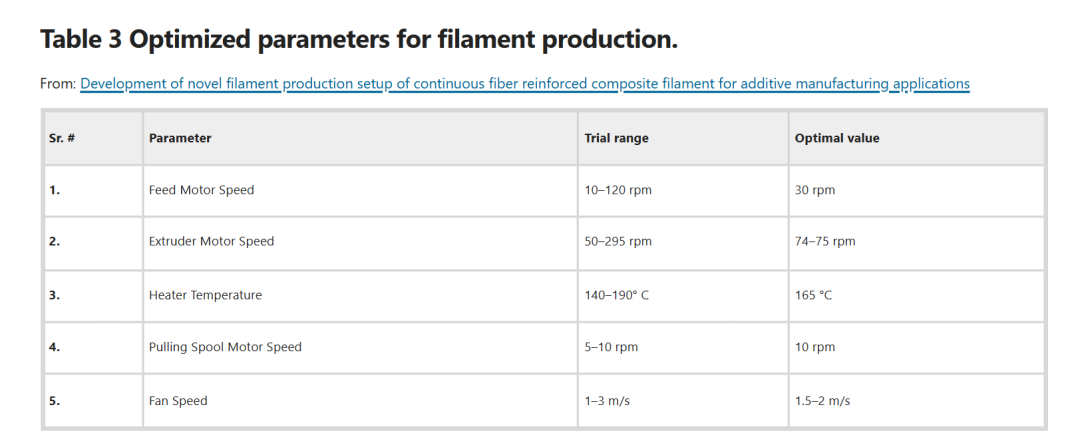Click the 165 °C optimal value cell

(813, 295)
